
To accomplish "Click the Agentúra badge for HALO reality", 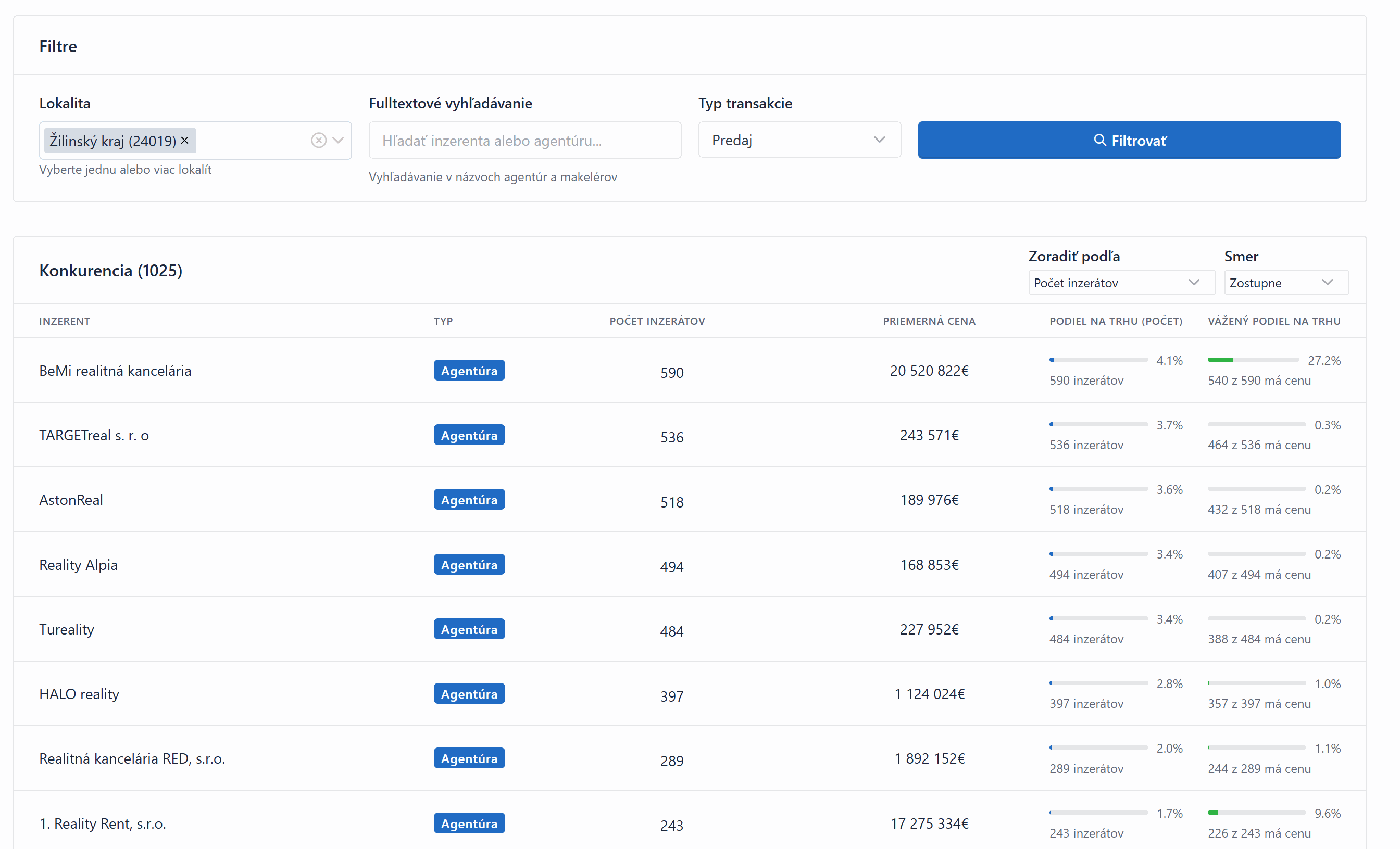I will [469, 694].
